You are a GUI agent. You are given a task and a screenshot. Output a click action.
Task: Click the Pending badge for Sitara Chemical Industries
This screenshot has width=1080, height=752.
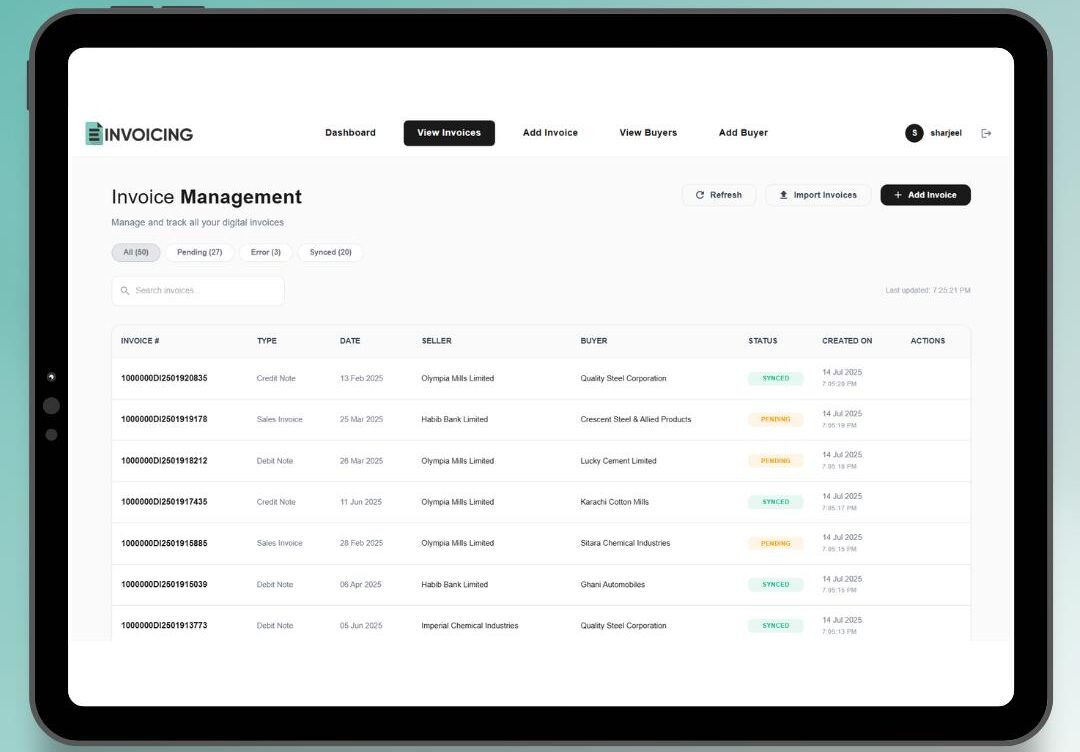(x=776, y=543)
